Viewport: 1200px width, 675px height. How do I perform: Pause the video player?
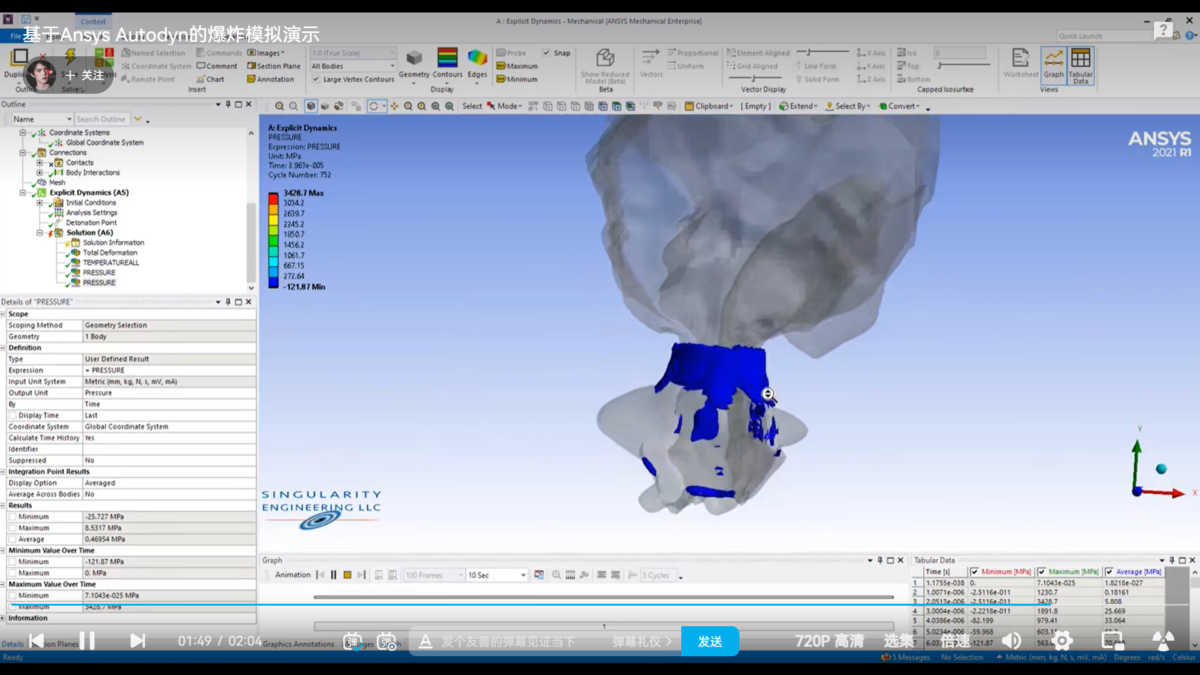87,641
